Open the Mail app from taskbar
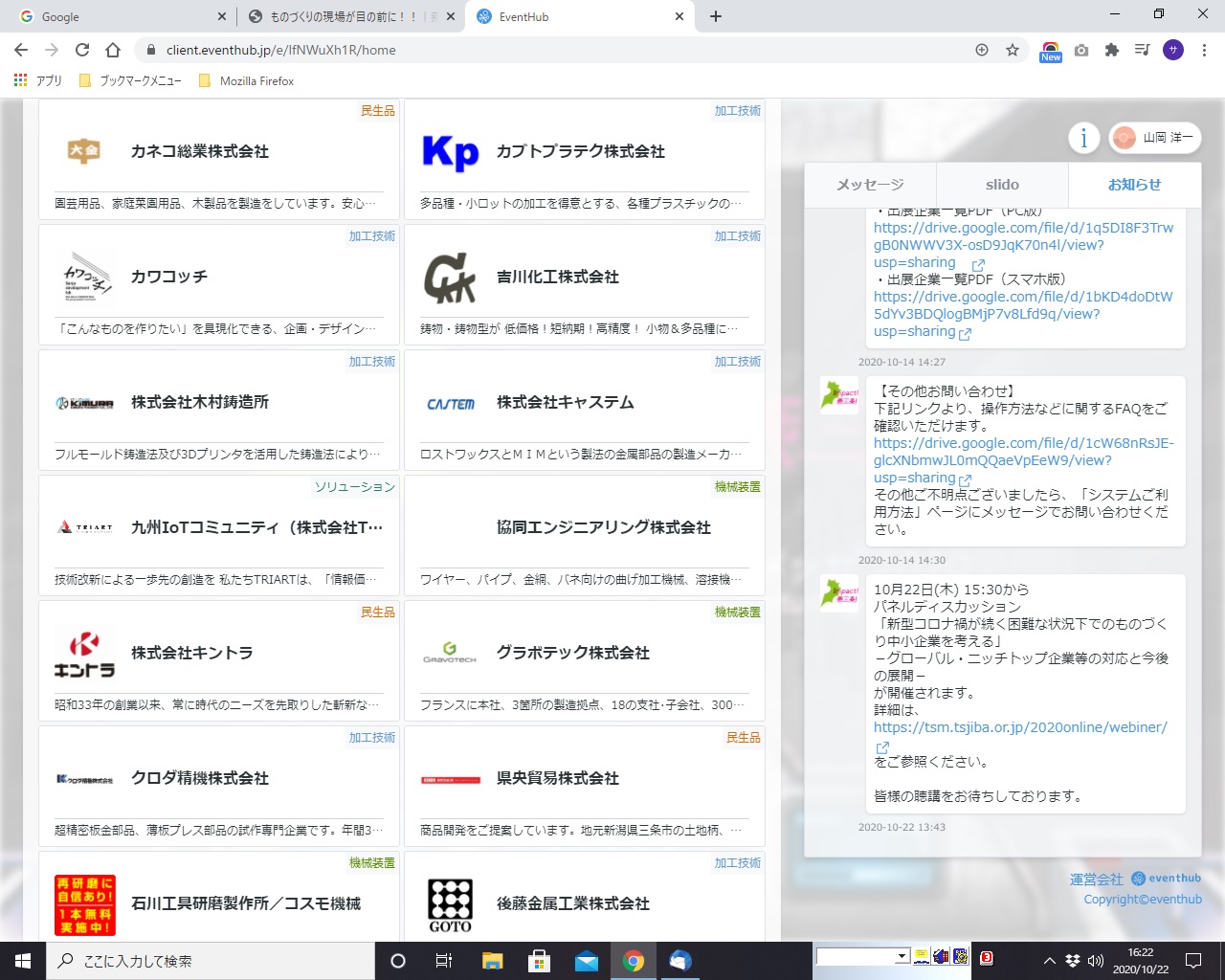Image resolution: width=1225 pixels, height=980 pixels. click(x=586, y=961)
